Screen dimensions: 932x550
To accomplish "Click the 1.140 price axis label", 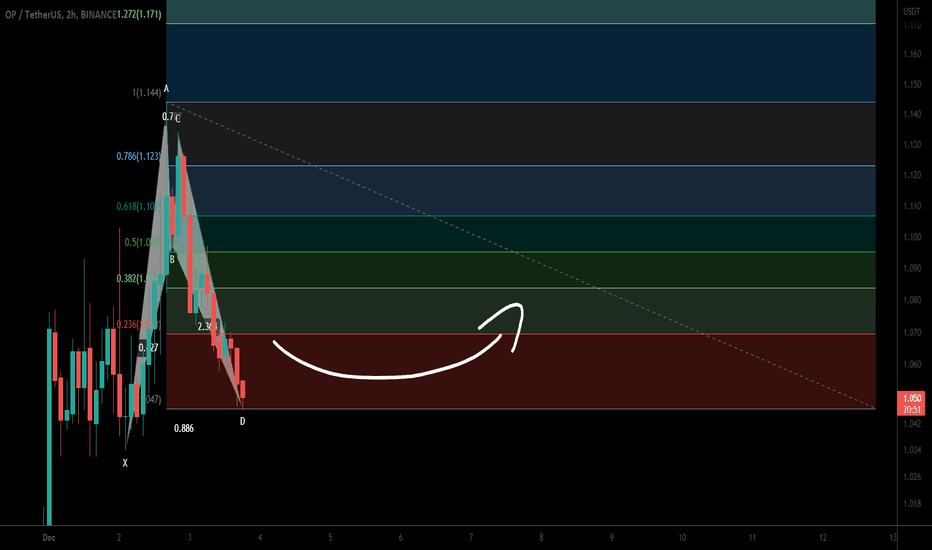I will pos(912,114).
